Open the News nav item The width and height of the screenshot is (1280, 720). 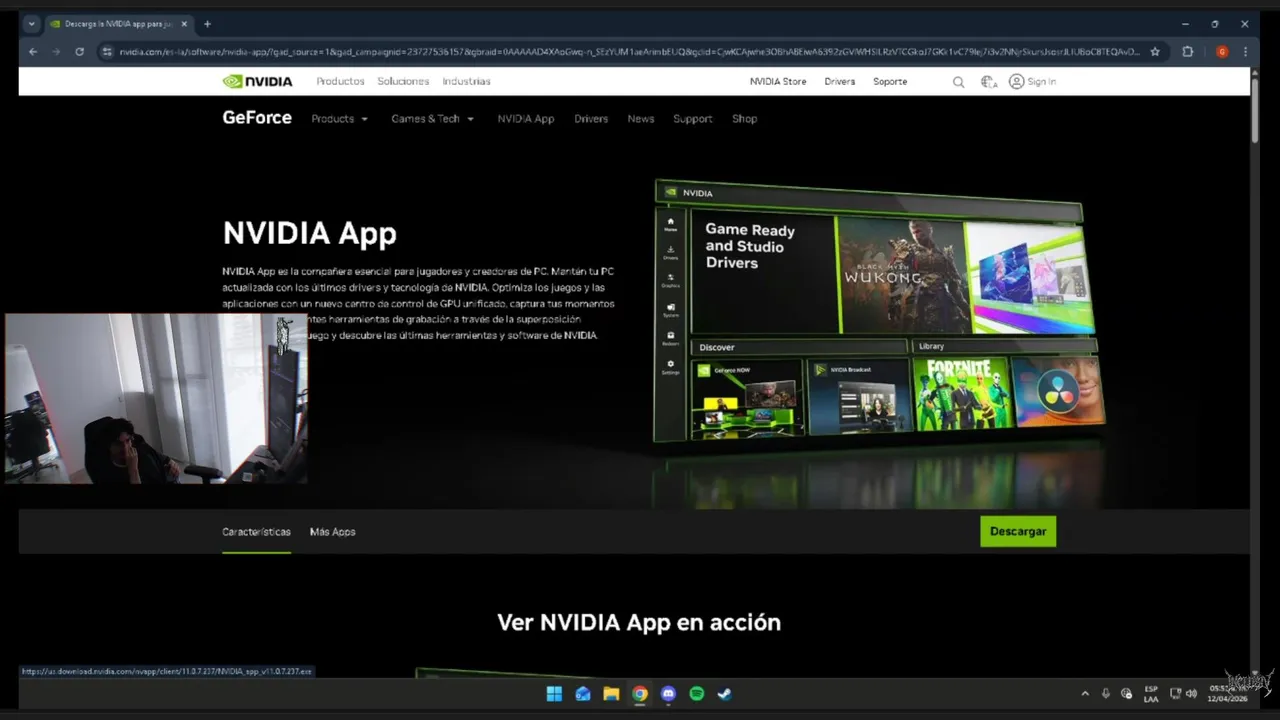pos(641,119)
